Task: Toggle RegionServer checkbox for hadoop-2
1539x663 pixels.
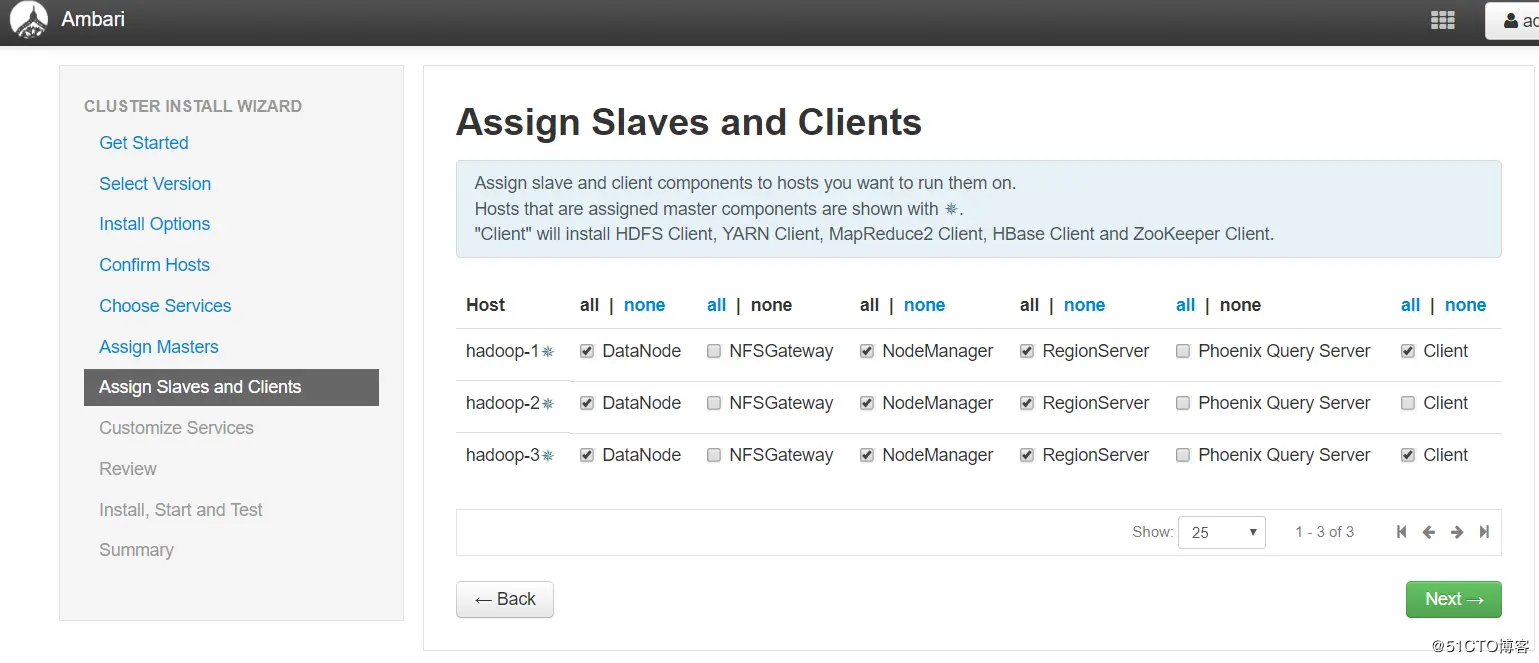Action: point(1027,403)
